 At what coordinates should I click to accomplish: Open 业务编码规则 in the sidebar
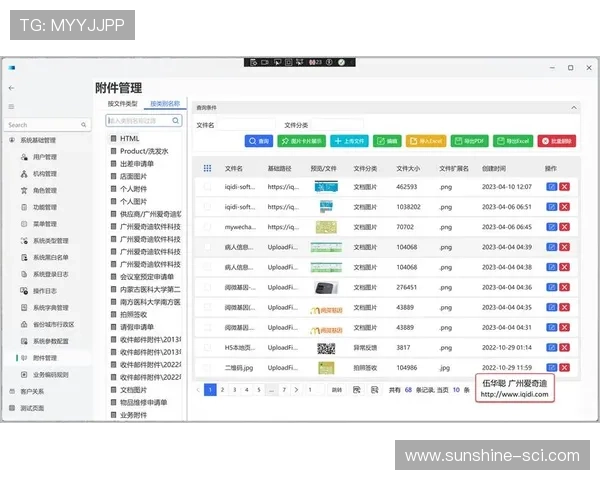point(51,375)
